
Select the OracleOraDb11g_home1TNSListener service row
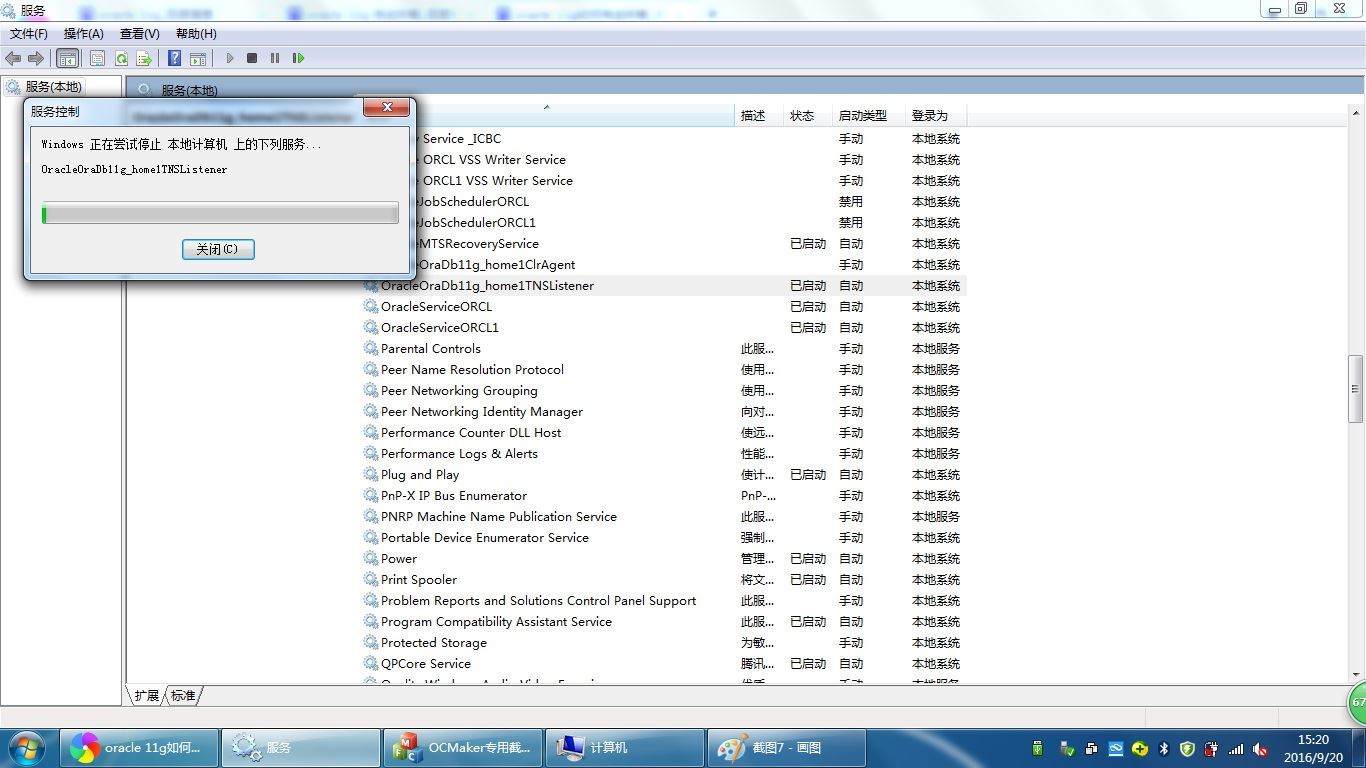(x=664, y=286)
